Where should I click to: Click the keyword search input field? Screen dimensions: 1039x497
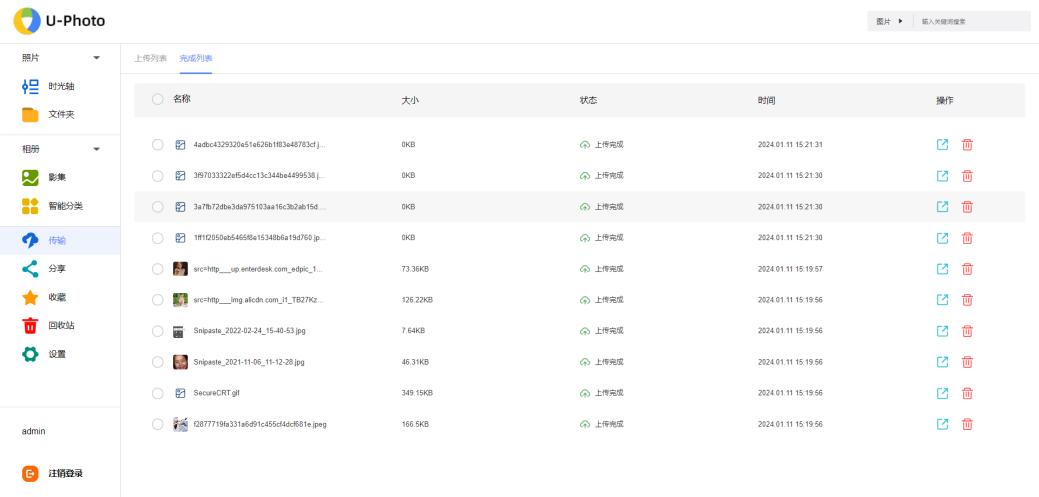(x=970, y=21)
